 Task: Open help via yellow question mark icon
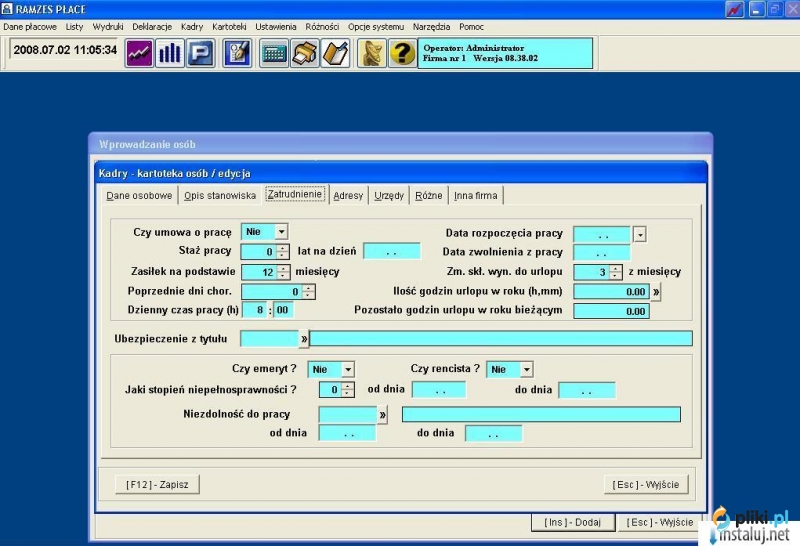[403, 53]
